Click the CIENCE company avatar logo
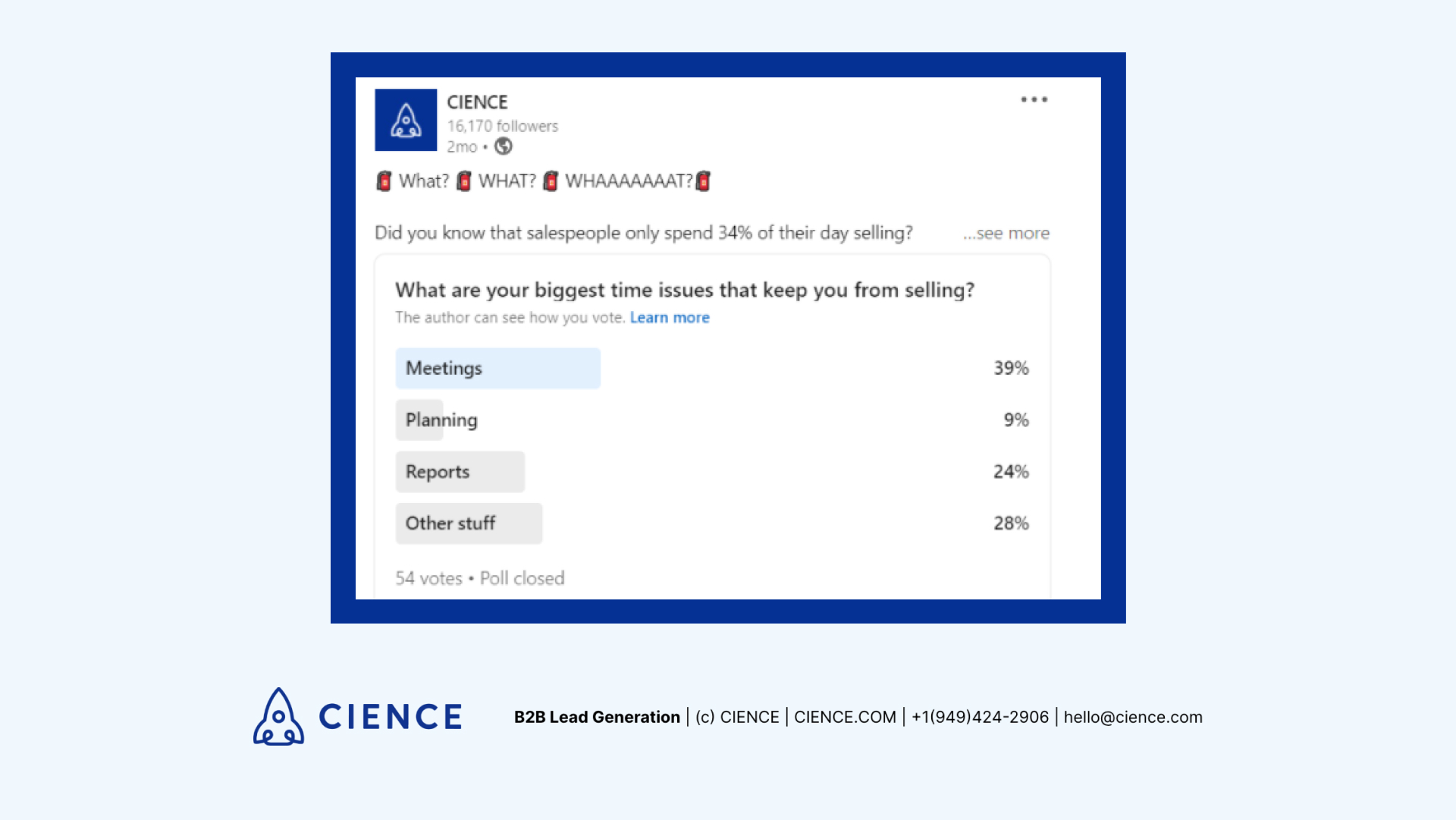Viewport: 1456px width, 820px height. point(405,121)
